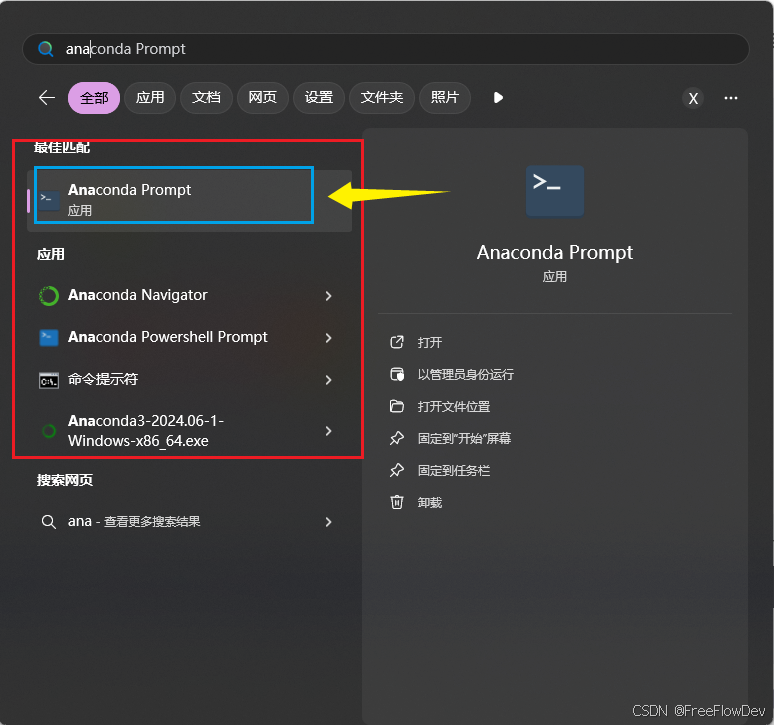Select the 网页 filter tab

[x=263, y=98]
